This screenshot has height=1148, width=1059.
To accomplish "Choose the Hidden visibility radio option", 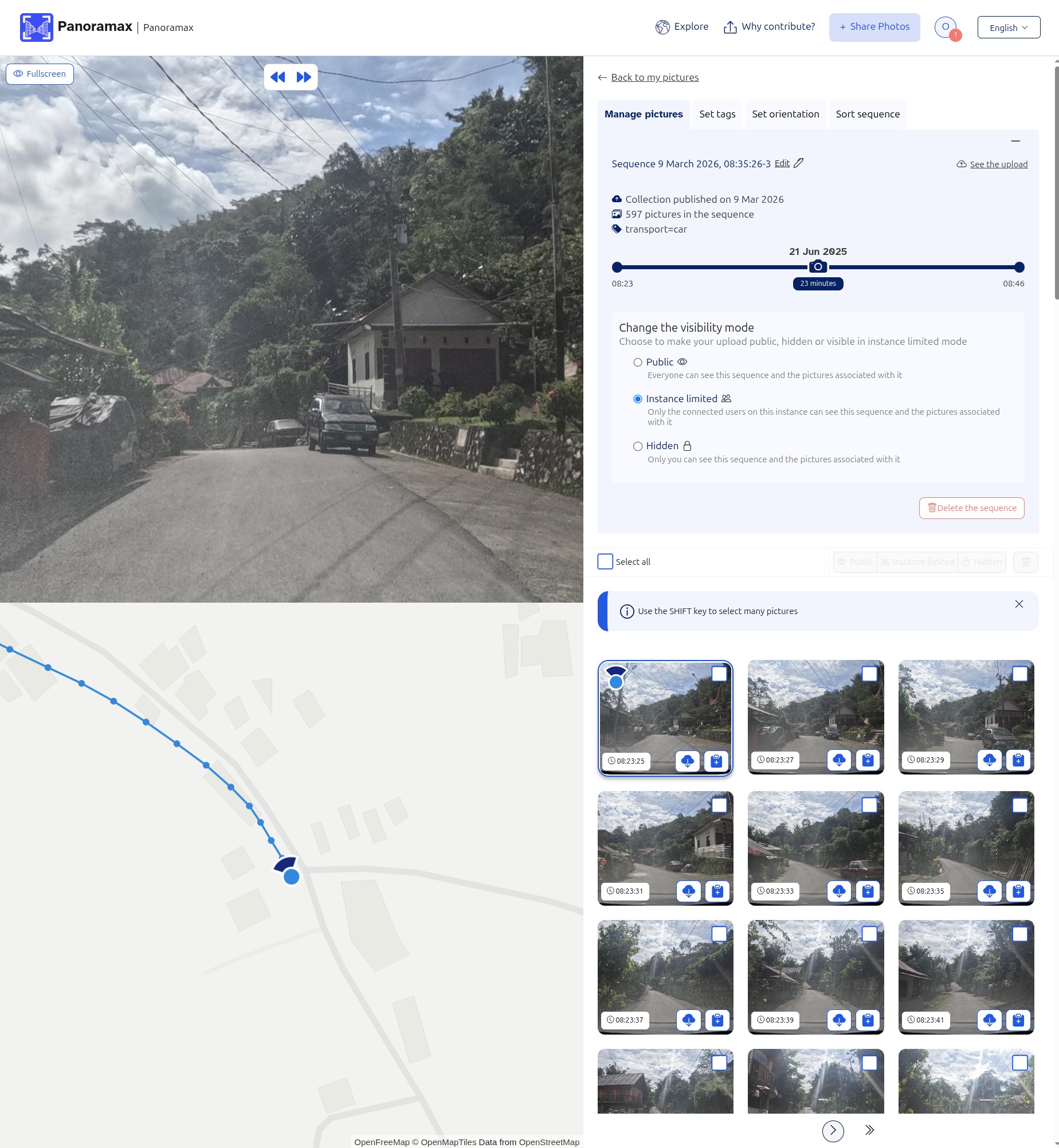I will 638,446.
